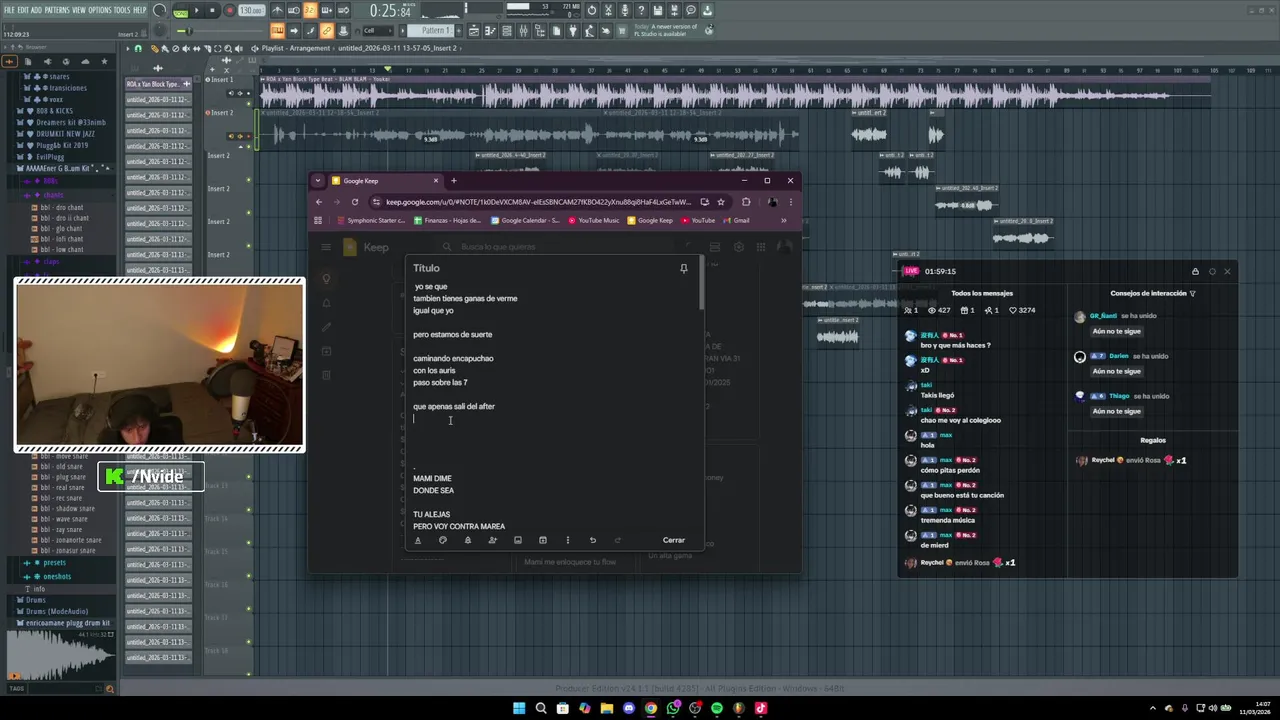This screenshot has width=1280, height=720.
Task: Stop playback in FL Studio transport
Action: pyautogui.click(x=212, y=11)
